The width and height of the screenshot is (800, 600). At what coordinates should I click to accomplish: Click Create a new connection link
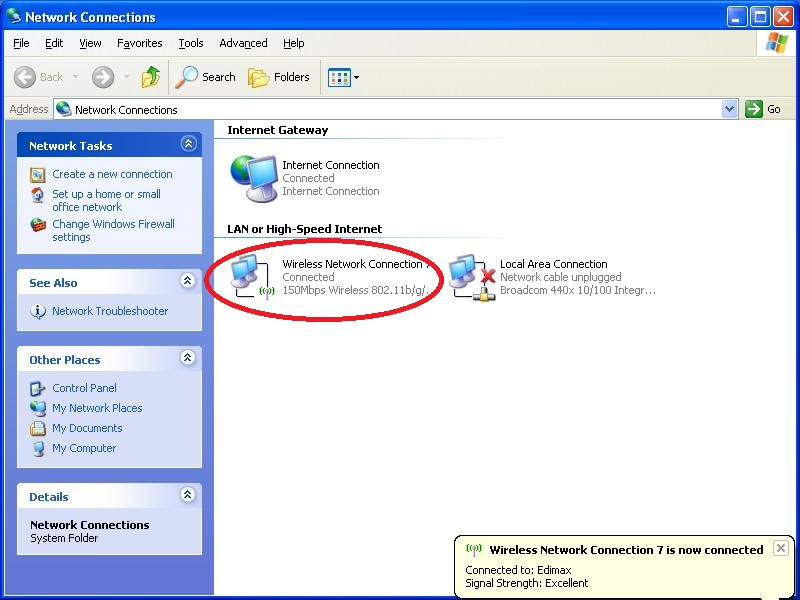112,174
